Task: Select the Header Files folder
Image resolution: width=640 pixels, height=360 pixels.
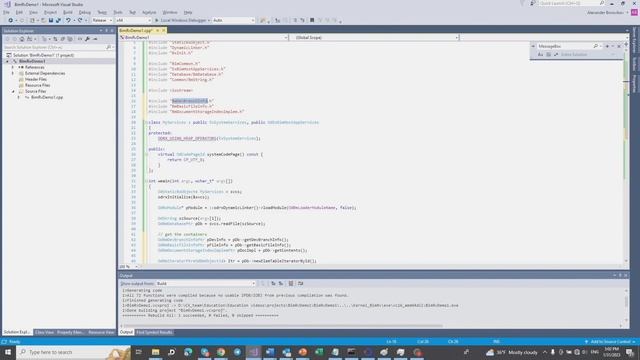Action: click(36, 79)
